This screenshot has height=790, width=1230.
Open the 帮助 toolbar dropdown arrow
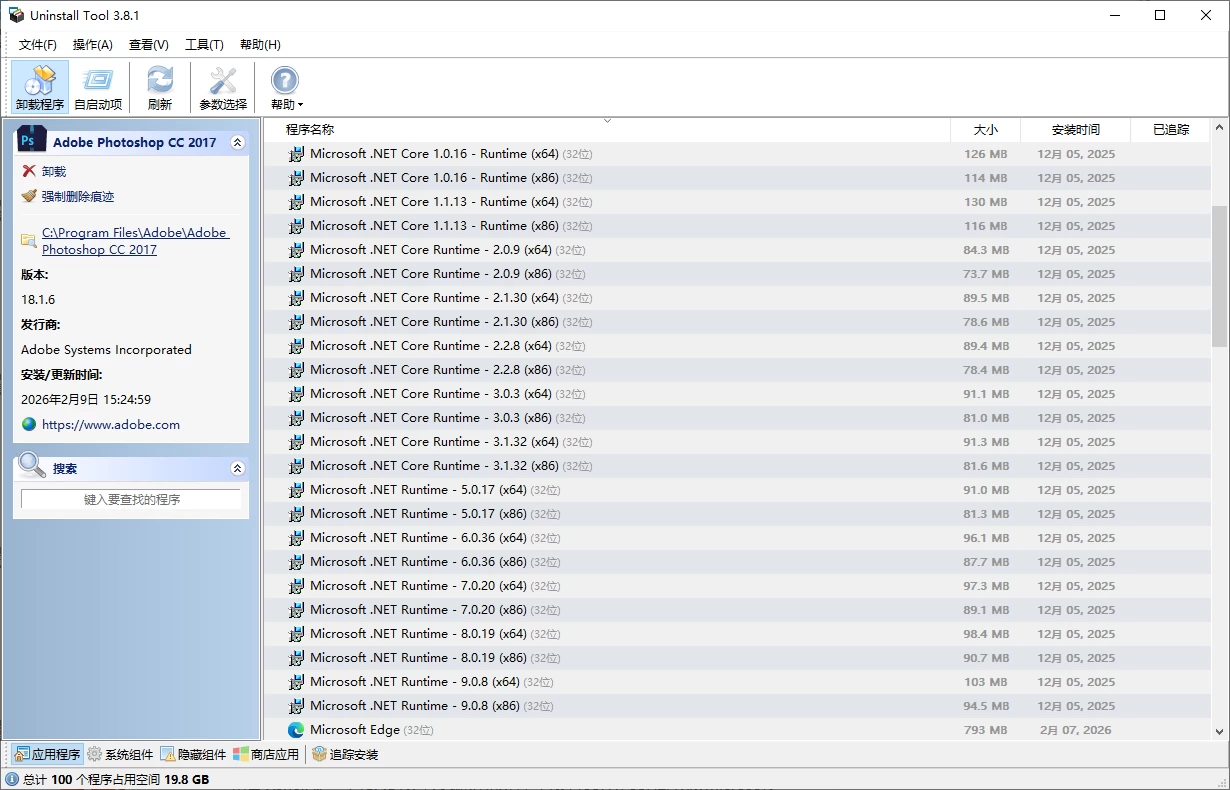[300, 105]
